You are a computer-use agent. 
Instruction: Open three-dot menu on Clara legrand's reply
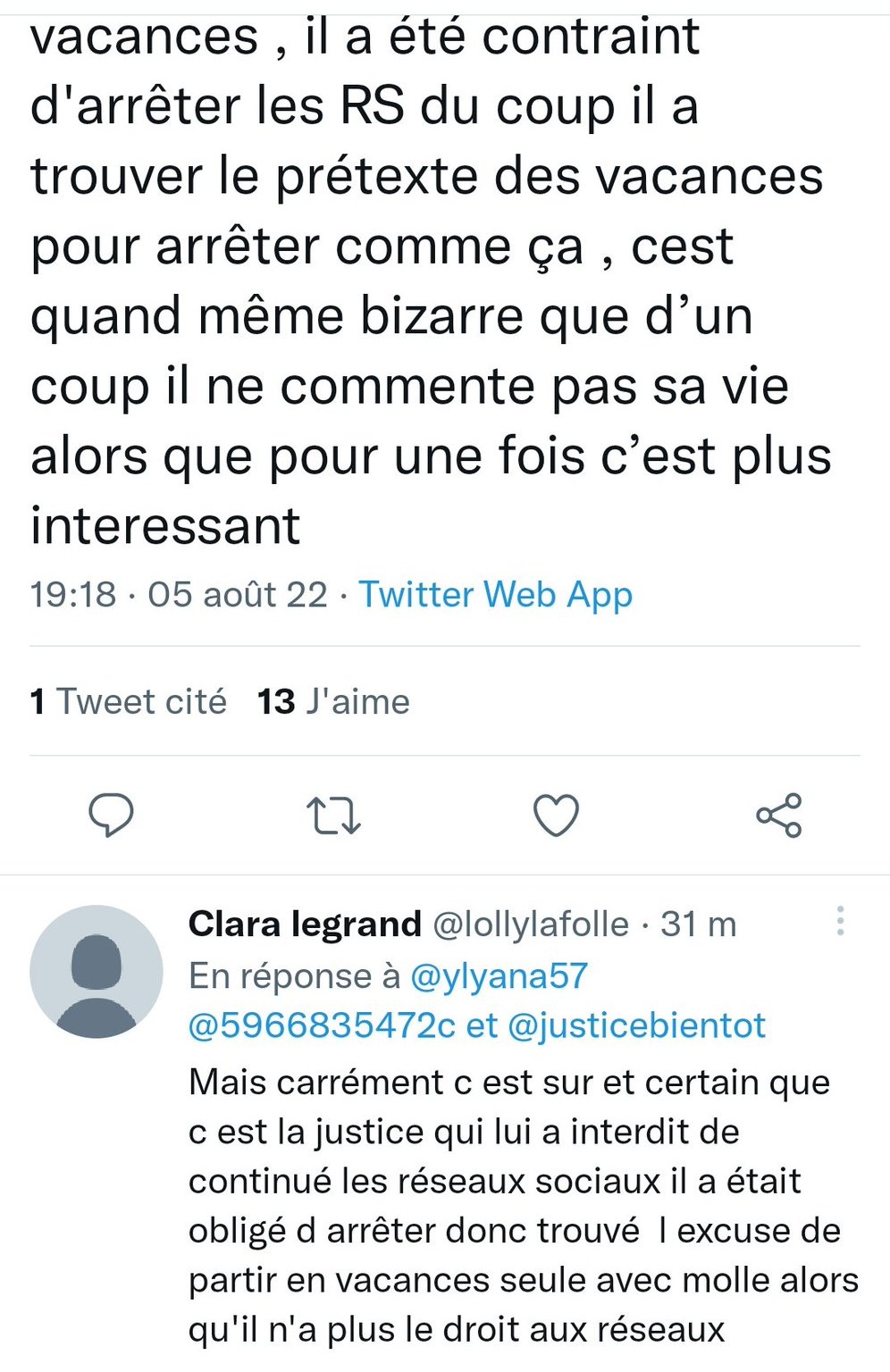[x=840, y=921]
